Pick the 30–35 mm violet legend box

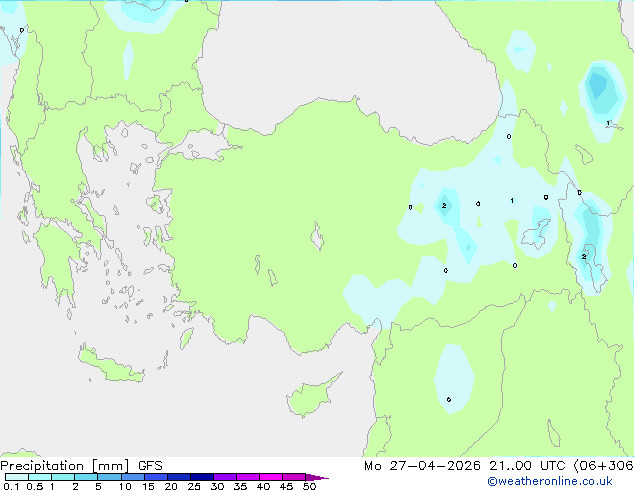tap(225, 477)
